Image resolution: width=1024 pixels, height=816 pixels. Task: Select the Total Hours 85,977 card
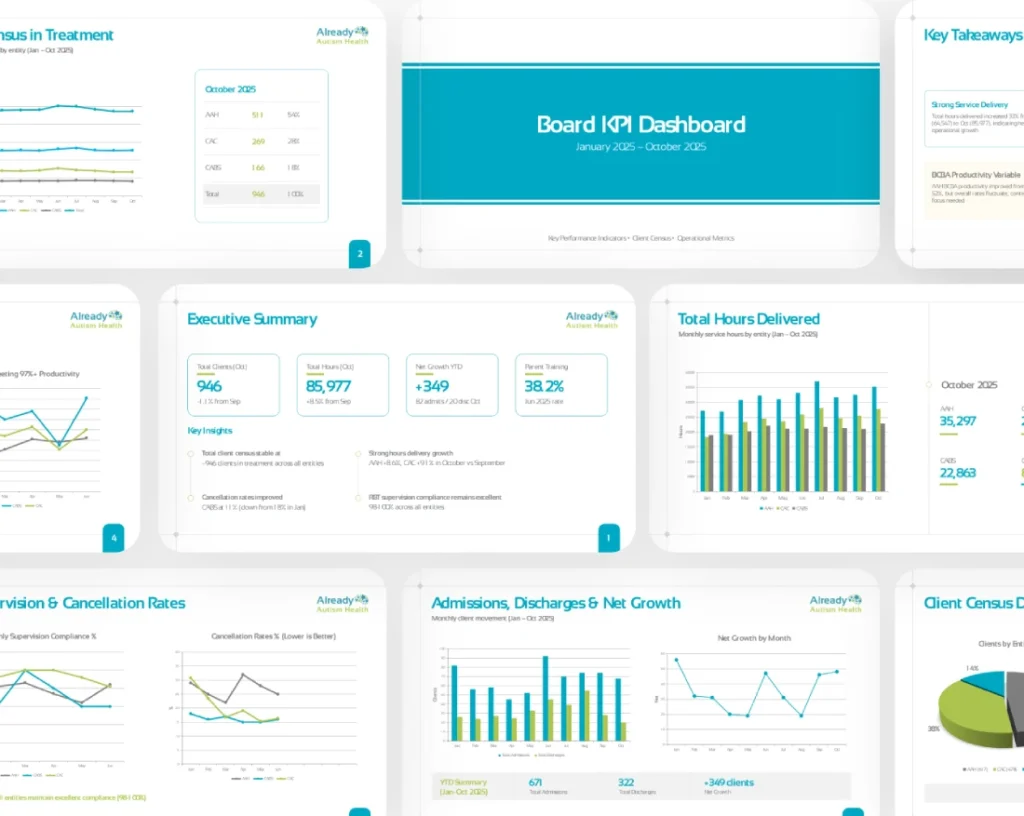coord(343,385)
